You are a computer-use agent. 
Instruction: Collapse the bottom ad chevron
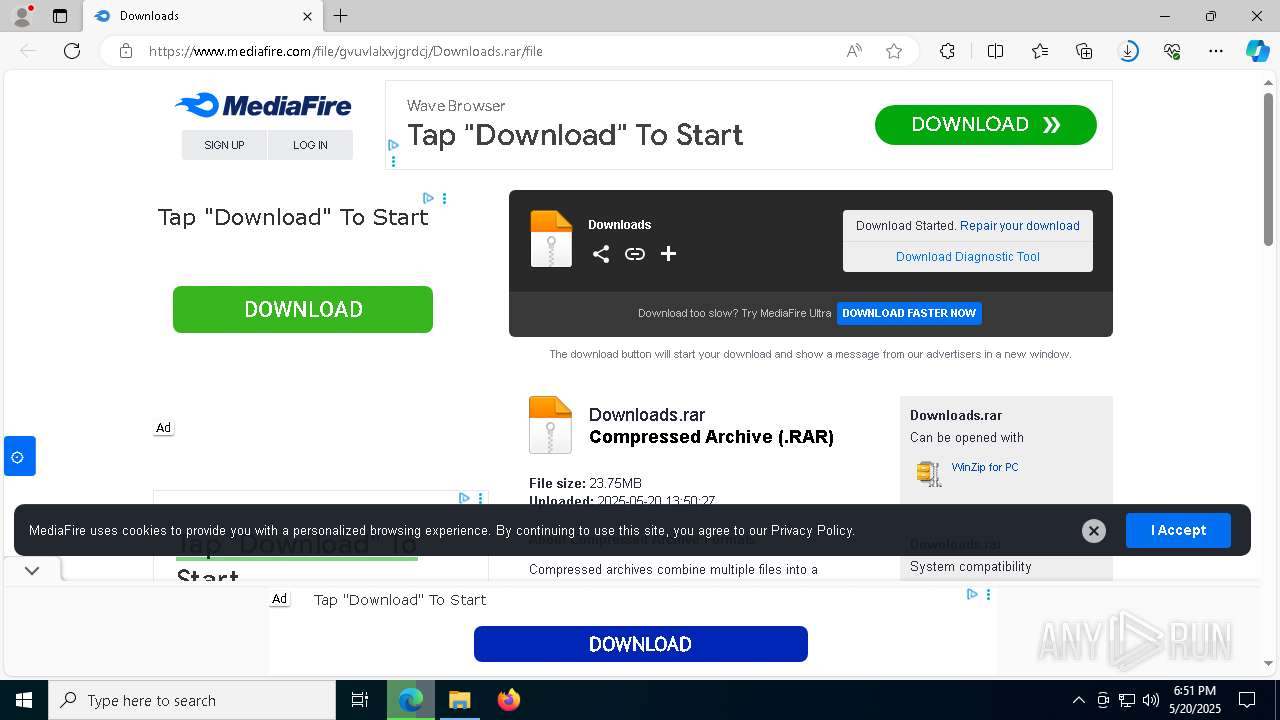pos(32,571)
